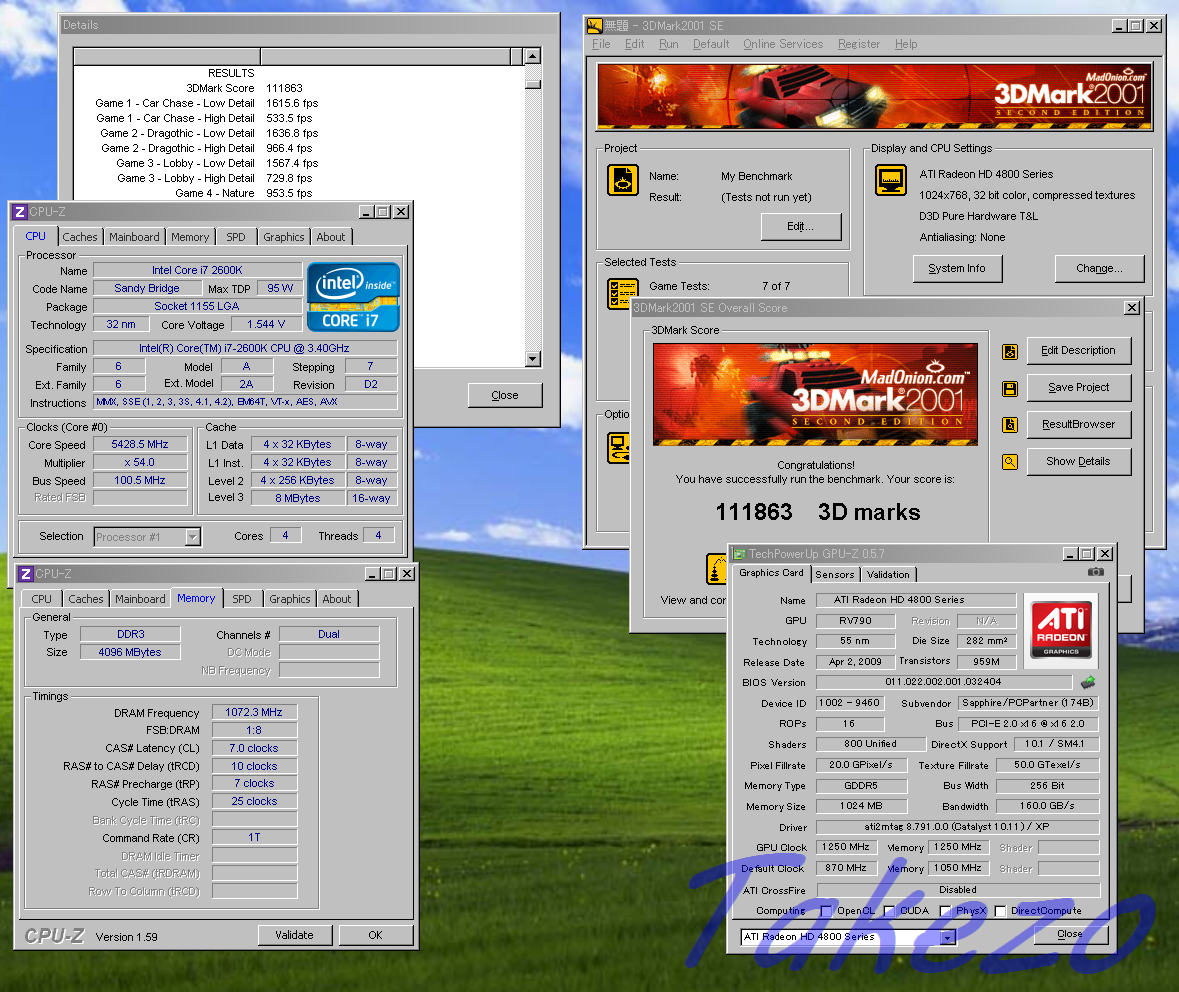Image resolution: width=1179 pixels, height=992 pixels.
Task: Switch to CPU tab in lower CPU-Z window
Action: (x=41, y=599)
